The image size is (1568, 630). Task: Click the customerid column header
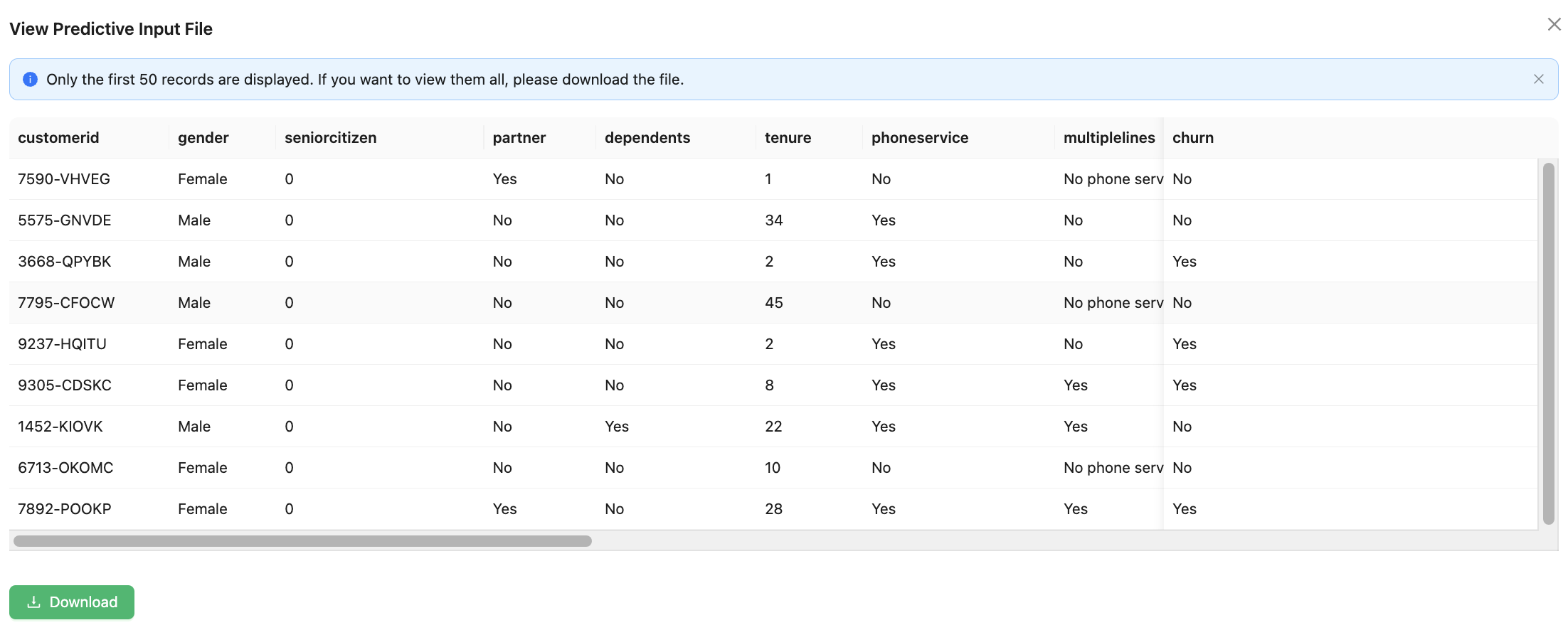(x=58, y=138)
